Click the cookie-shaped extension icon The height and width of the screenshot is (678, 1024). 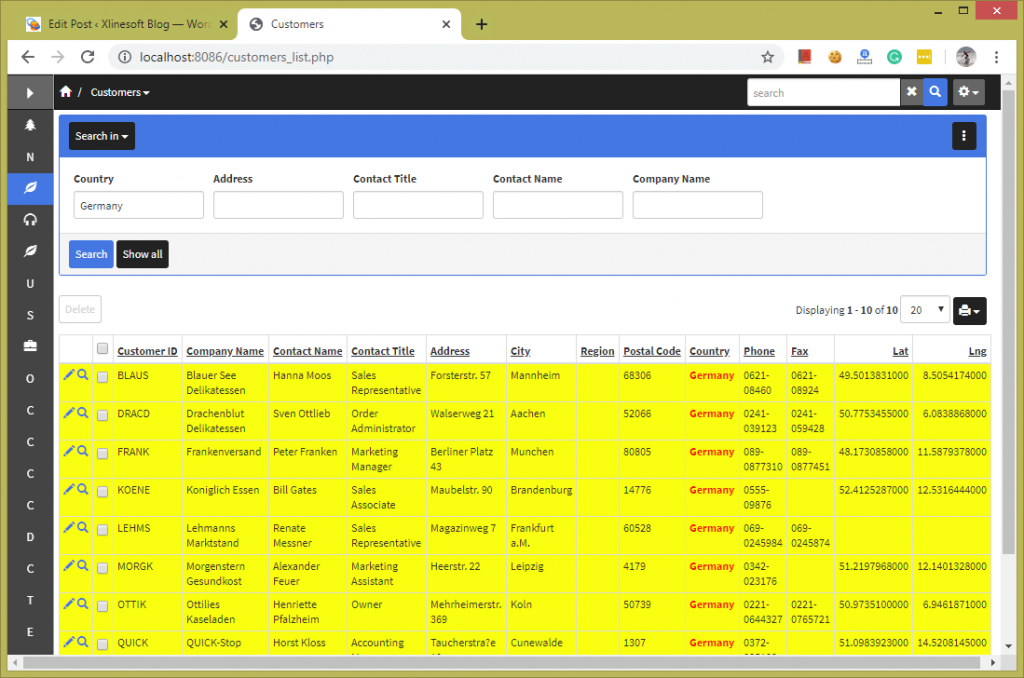[x=834, y=57]
